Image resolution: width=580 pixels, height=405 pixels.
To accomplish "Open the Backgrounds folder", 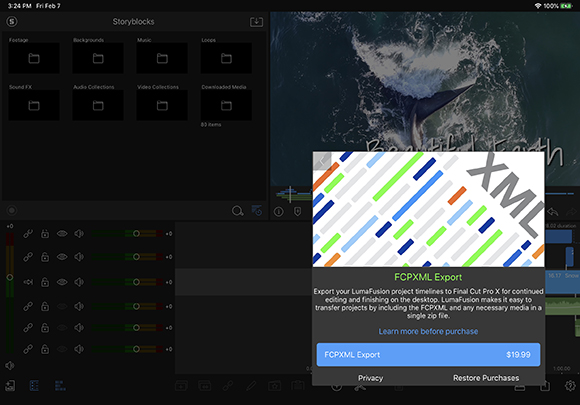I will (98, 58).
